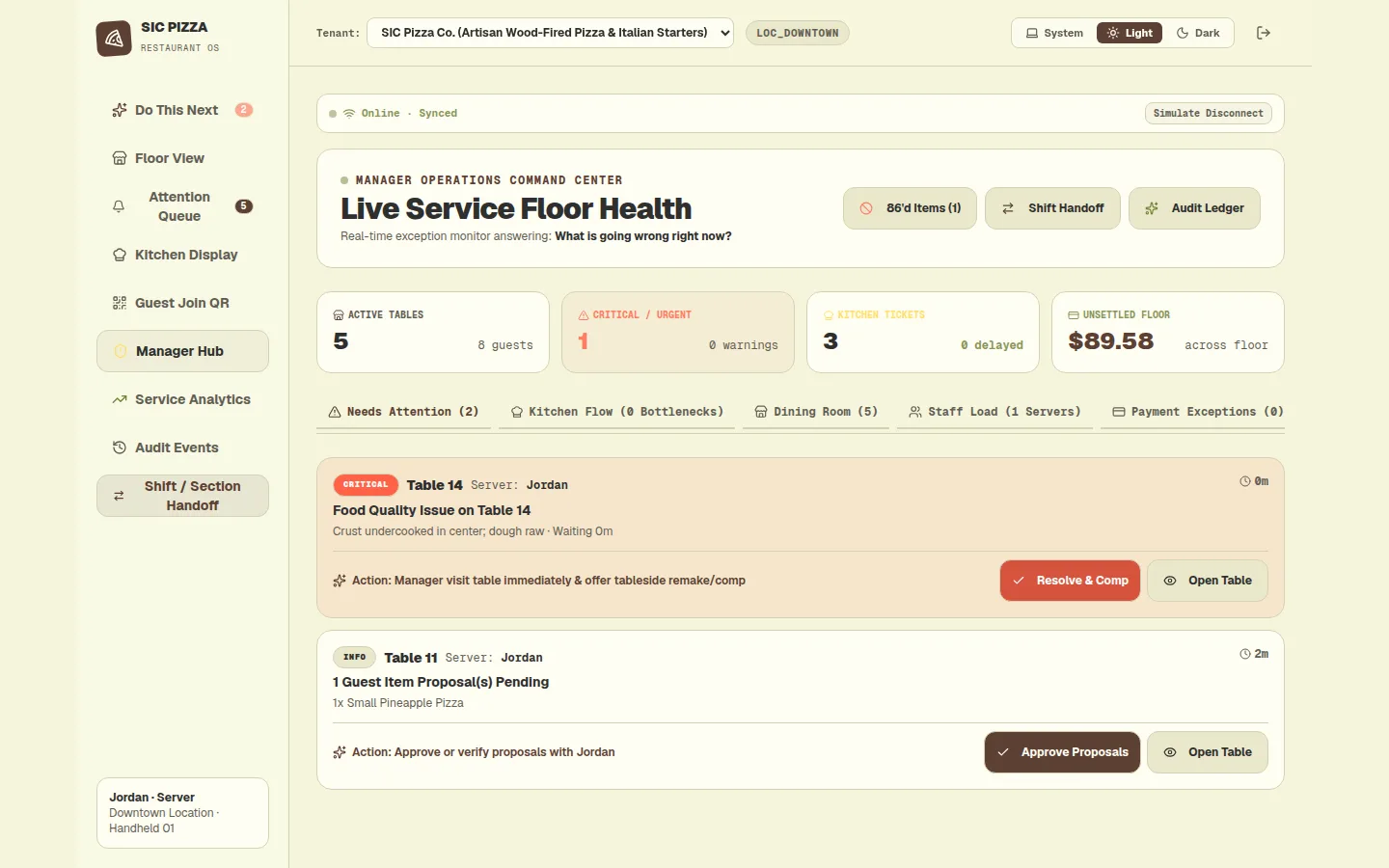Click the Simulate Disconnect button

point(1209,113)
